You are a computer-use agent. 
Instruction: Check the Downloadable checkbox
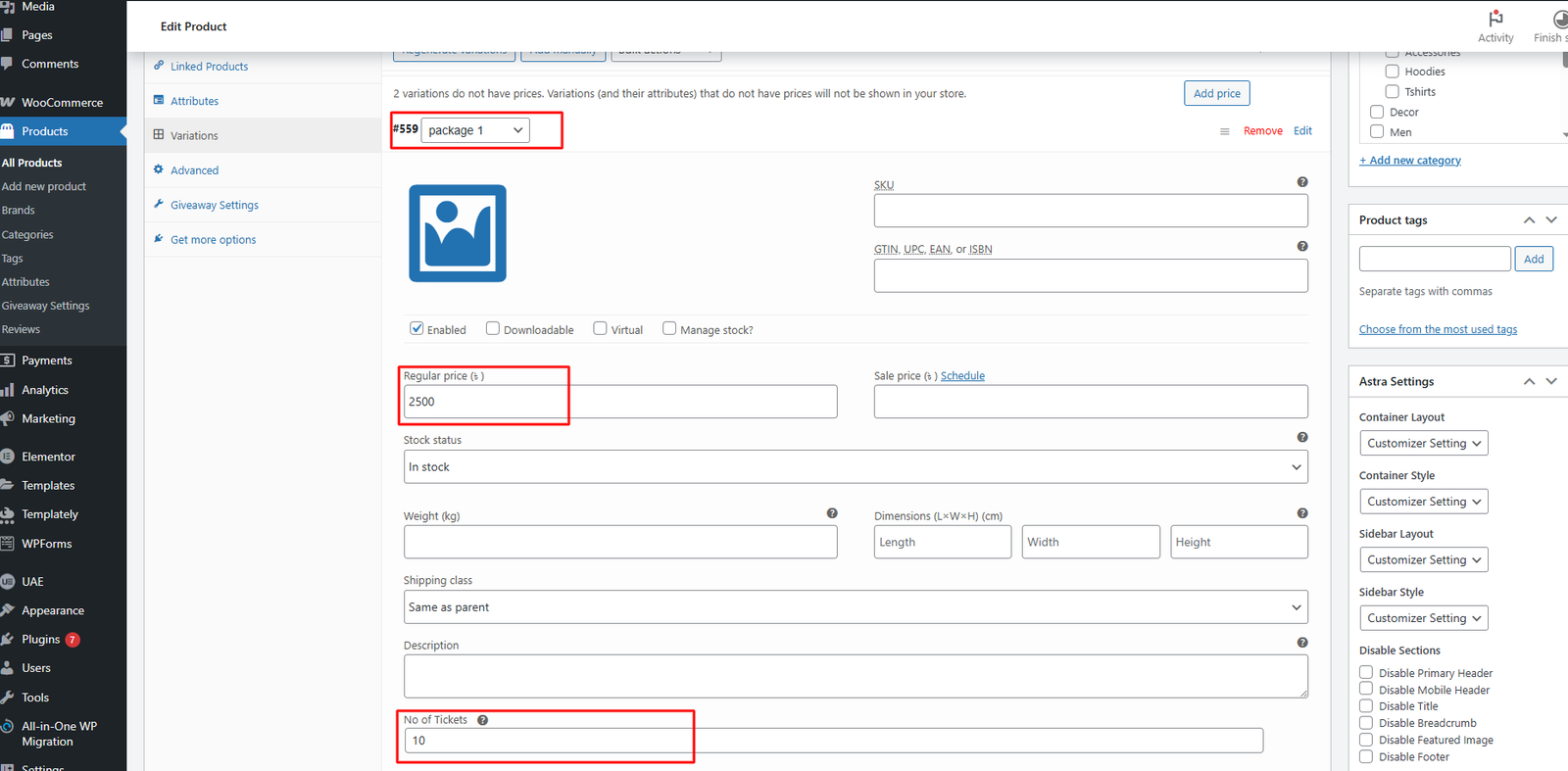coord(493,329)
